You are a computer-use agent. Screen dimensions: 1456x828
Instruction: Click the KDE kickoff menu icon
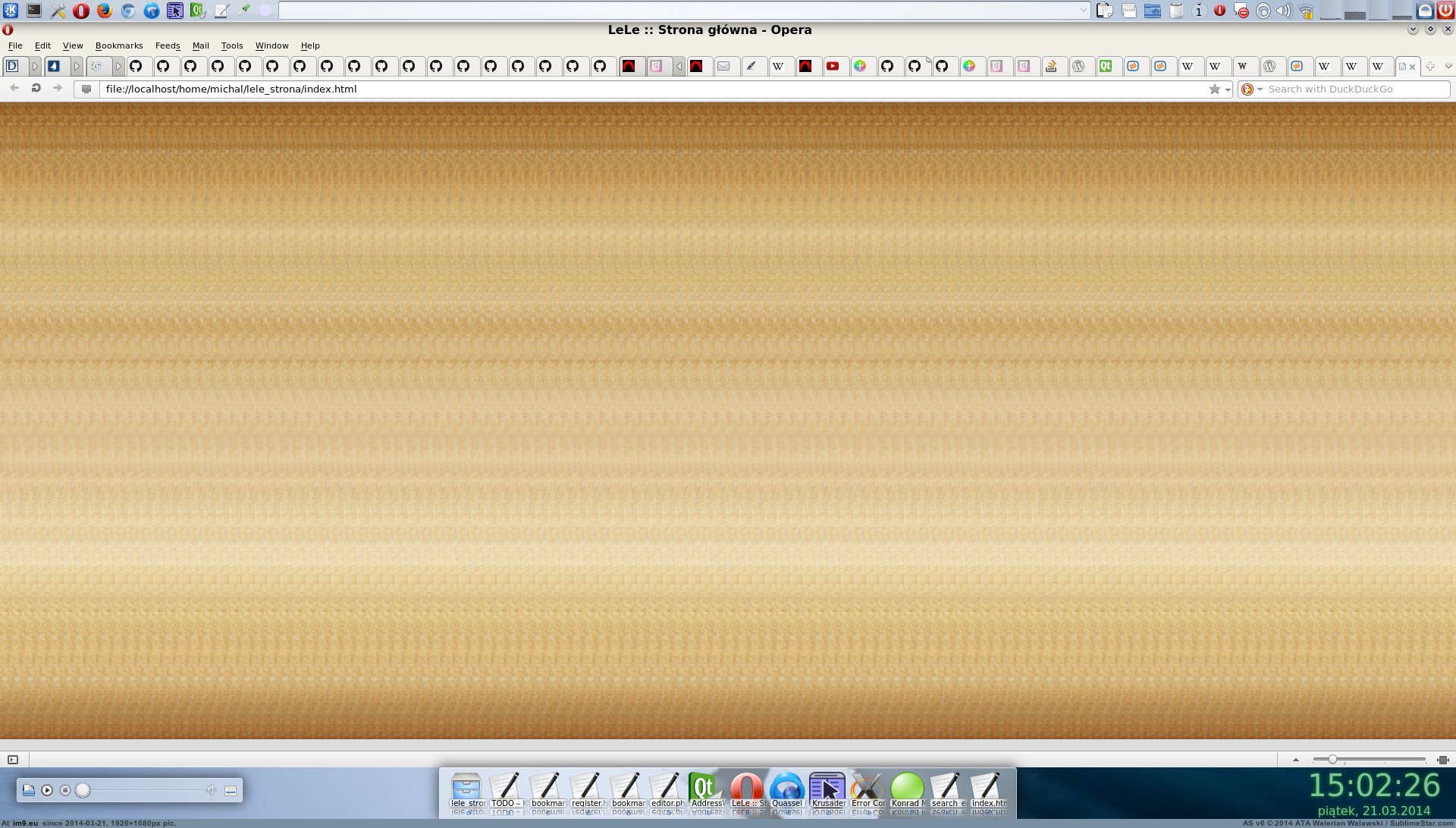11,11
